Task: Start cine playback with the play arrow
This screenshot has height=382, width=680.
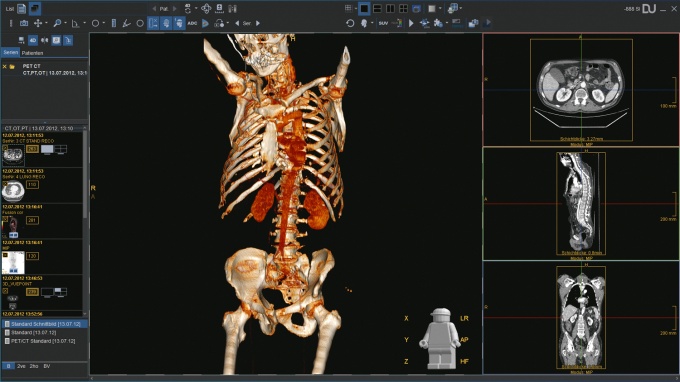Action: [411, 23]
